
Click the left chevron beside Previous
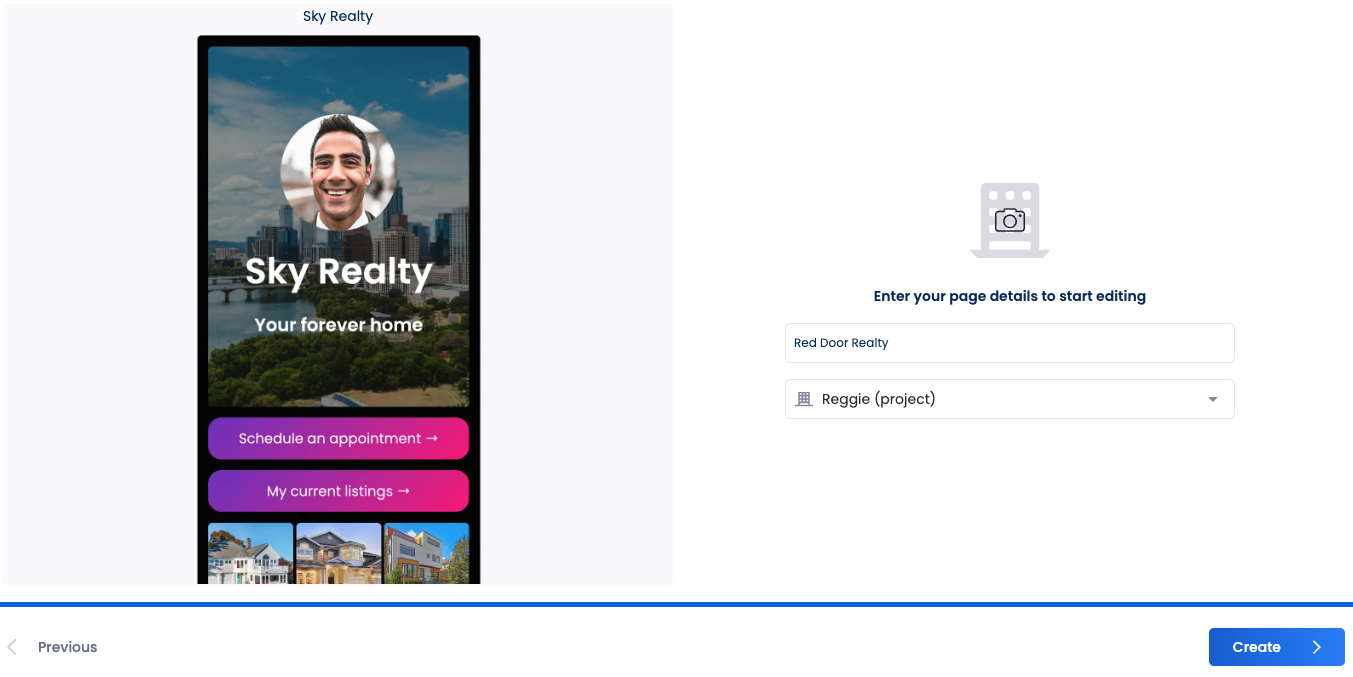[10, 646]
